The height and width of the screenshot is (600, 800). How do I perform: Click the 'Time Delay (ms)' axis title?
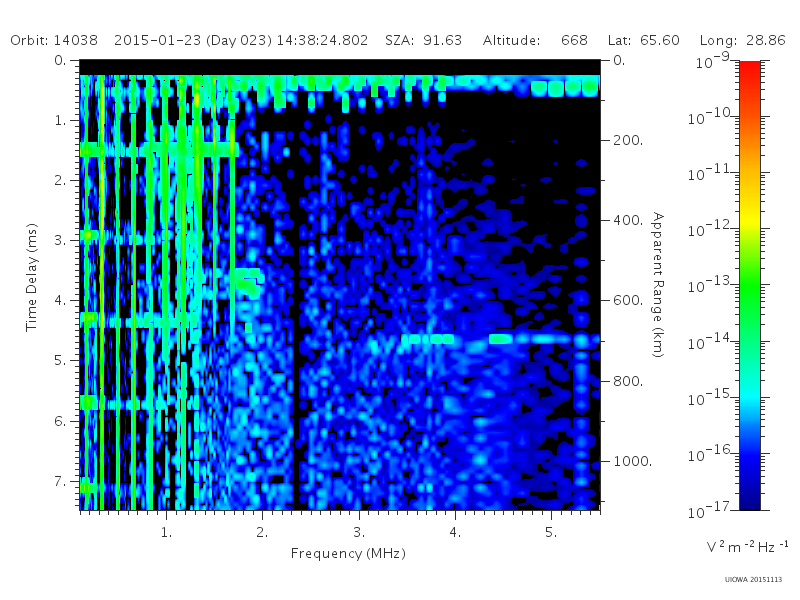pyautogui.click(x=32, y=277)
